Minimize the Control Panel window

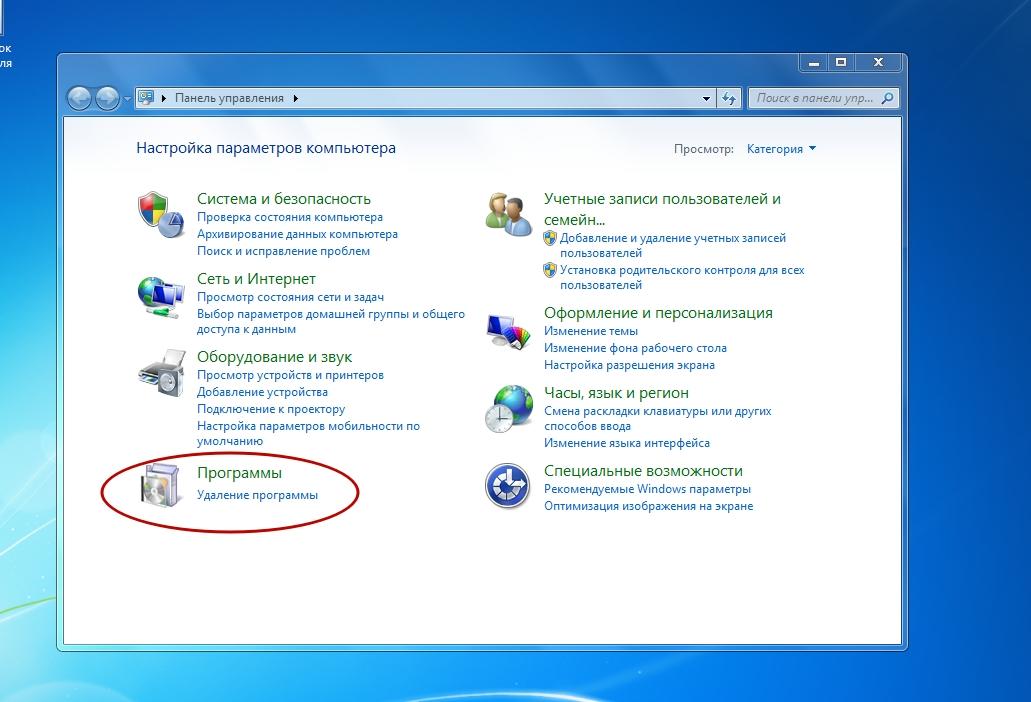coord(814,62)
